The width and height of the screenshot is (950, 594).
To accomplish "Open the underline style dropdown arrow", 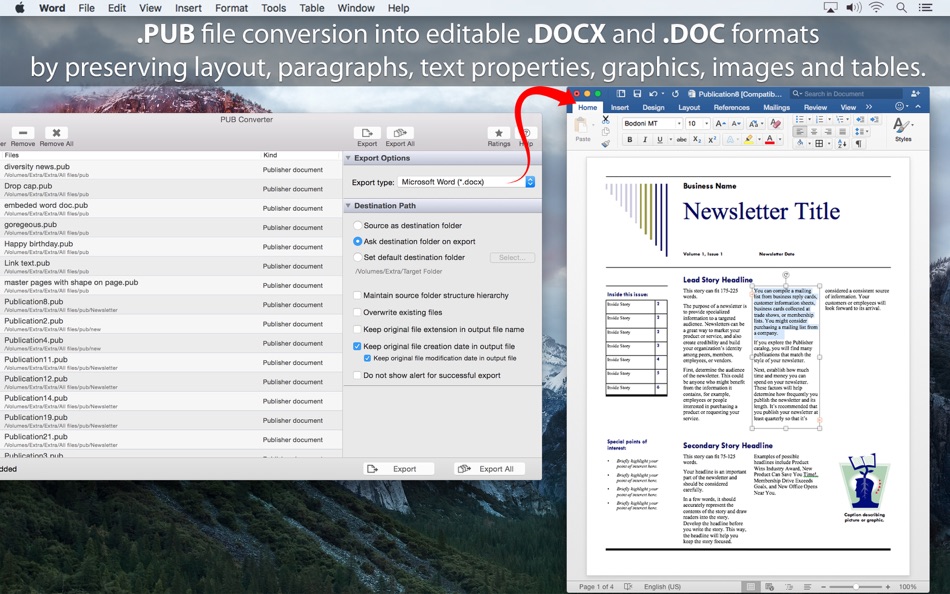I will tap(670, 140).
